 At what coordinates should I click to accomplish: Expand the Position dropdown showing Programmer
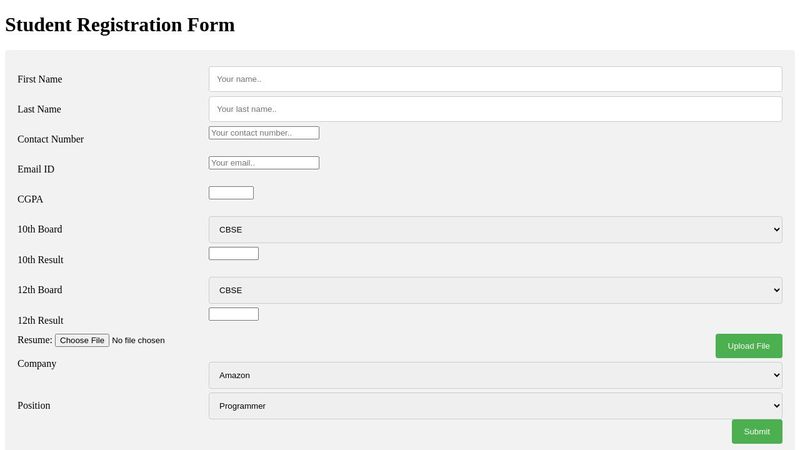click(x=495, y=406)
